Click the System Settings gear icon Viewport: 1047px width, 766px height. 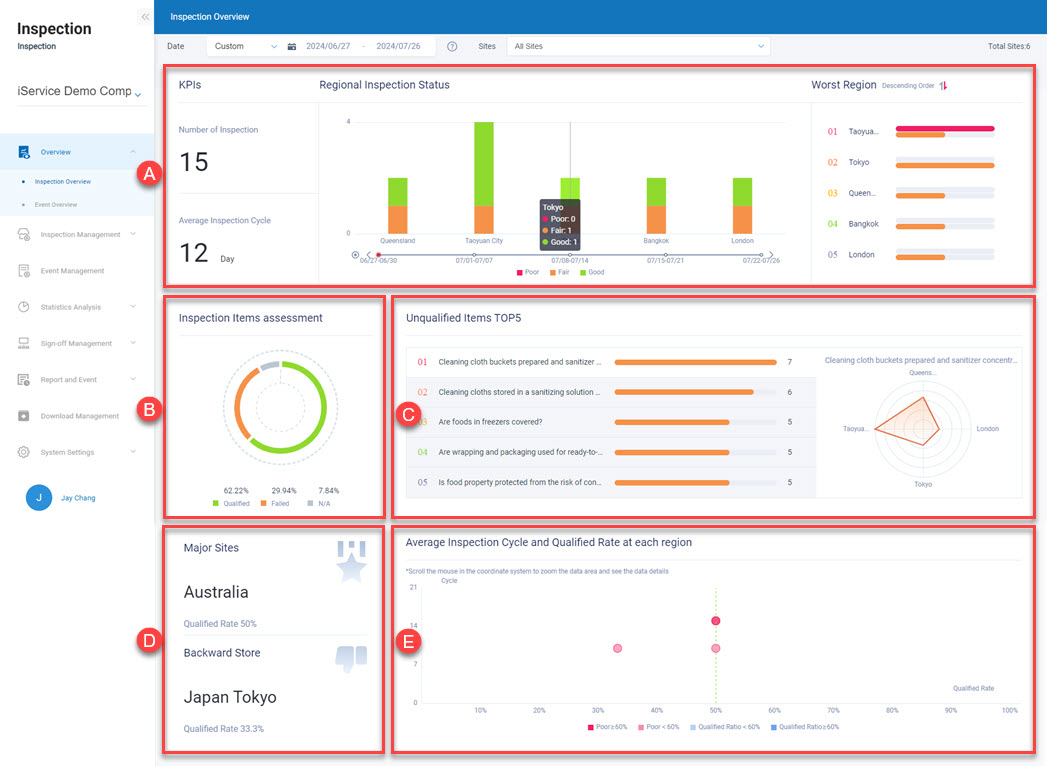(23, 452)
